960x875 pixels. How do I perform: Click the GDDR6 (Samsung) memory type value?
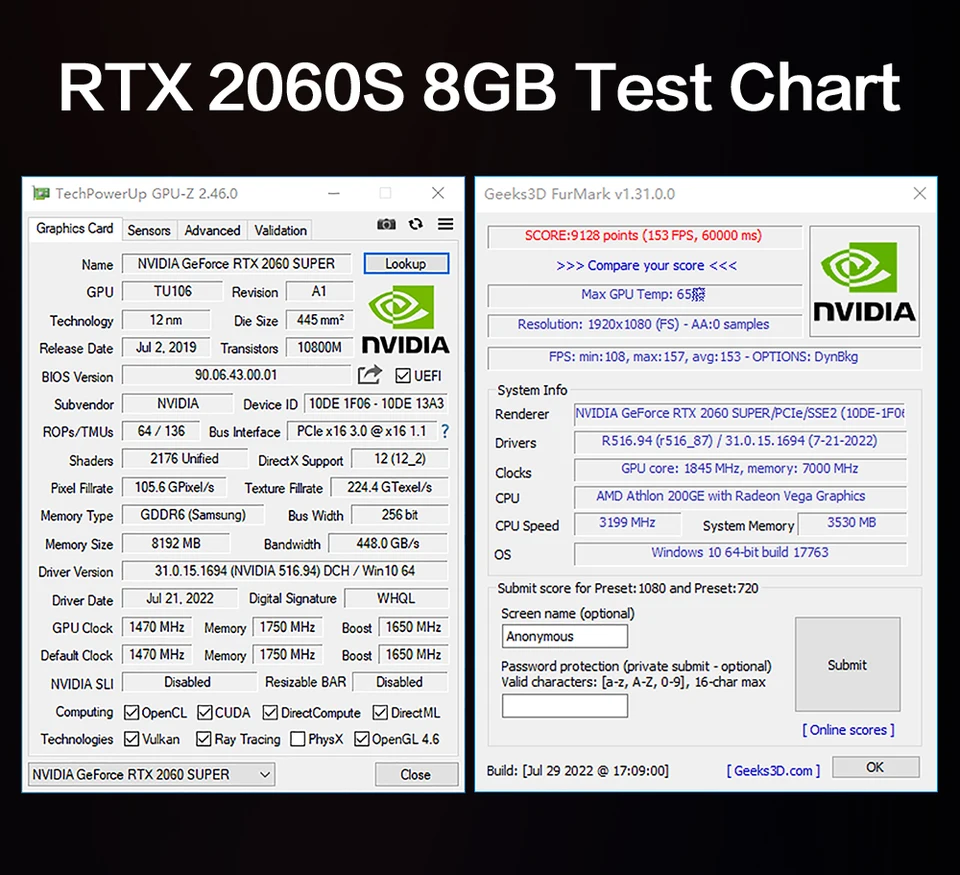(193, 514)
